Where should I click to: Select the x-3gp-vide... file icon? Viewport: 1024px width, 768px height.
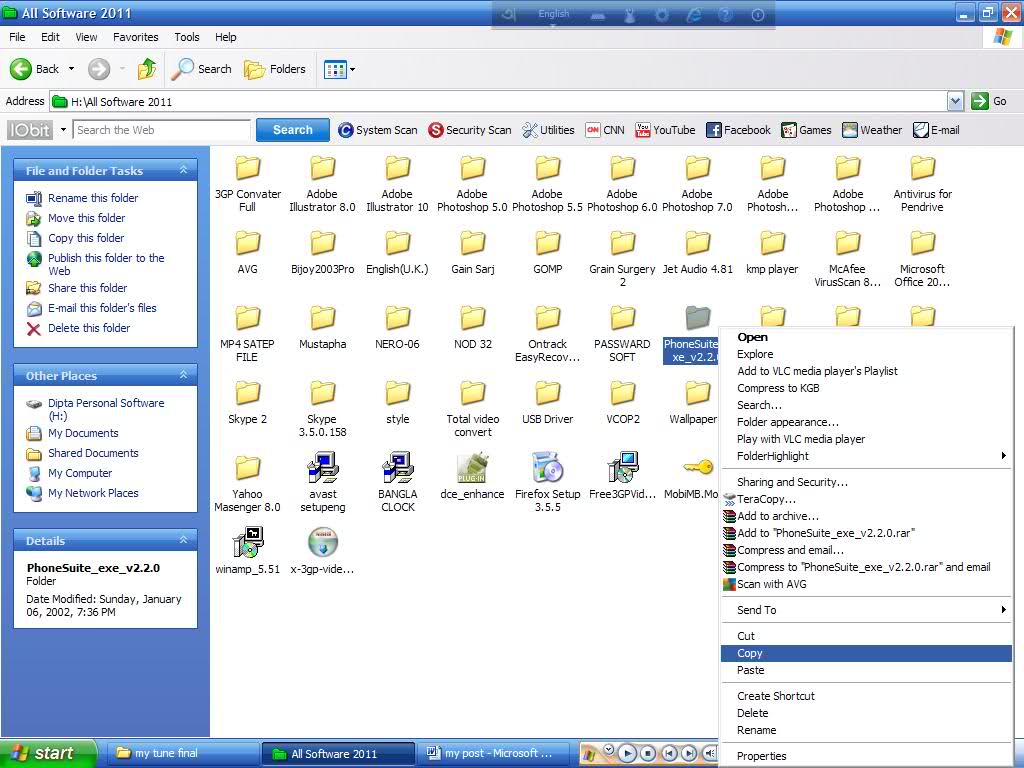(x=322, y=551)
